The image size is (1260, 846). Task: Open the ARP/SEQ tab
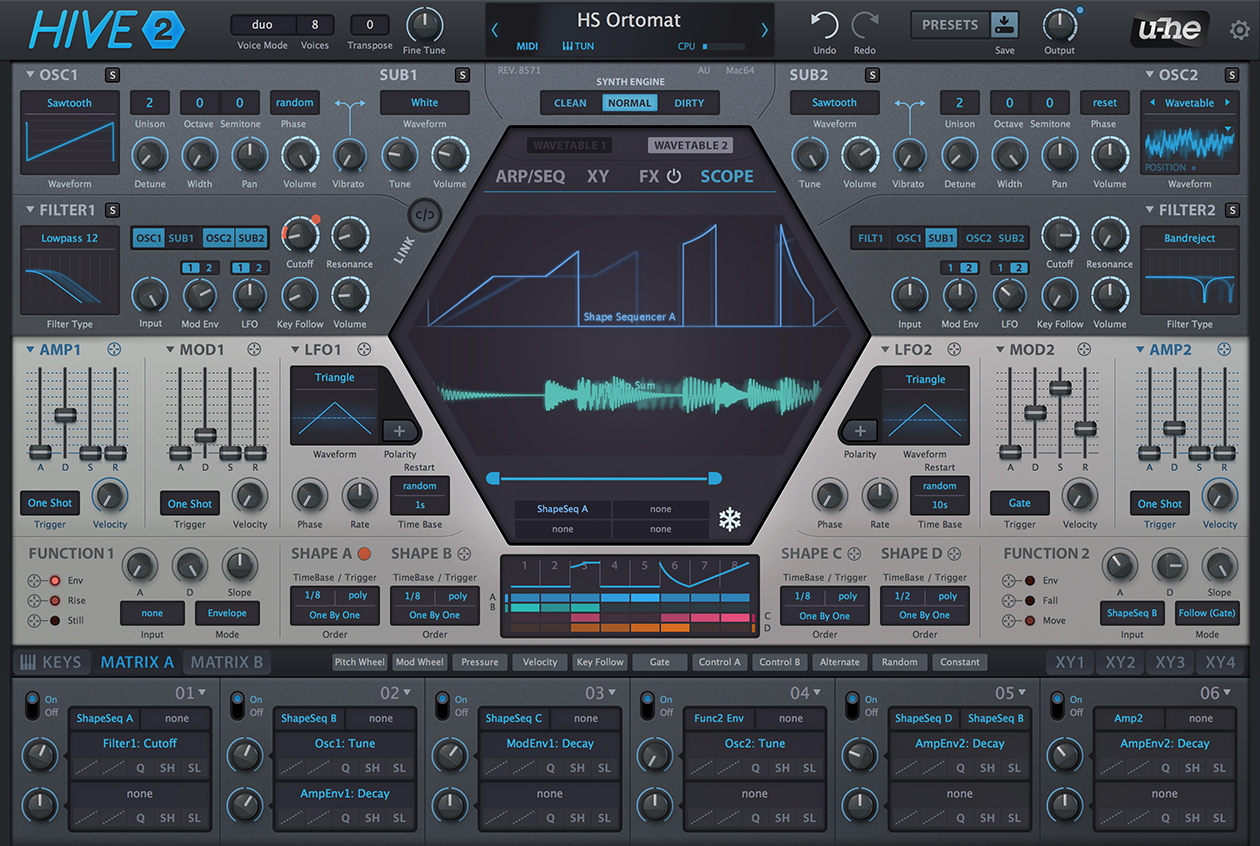point(530,177)
